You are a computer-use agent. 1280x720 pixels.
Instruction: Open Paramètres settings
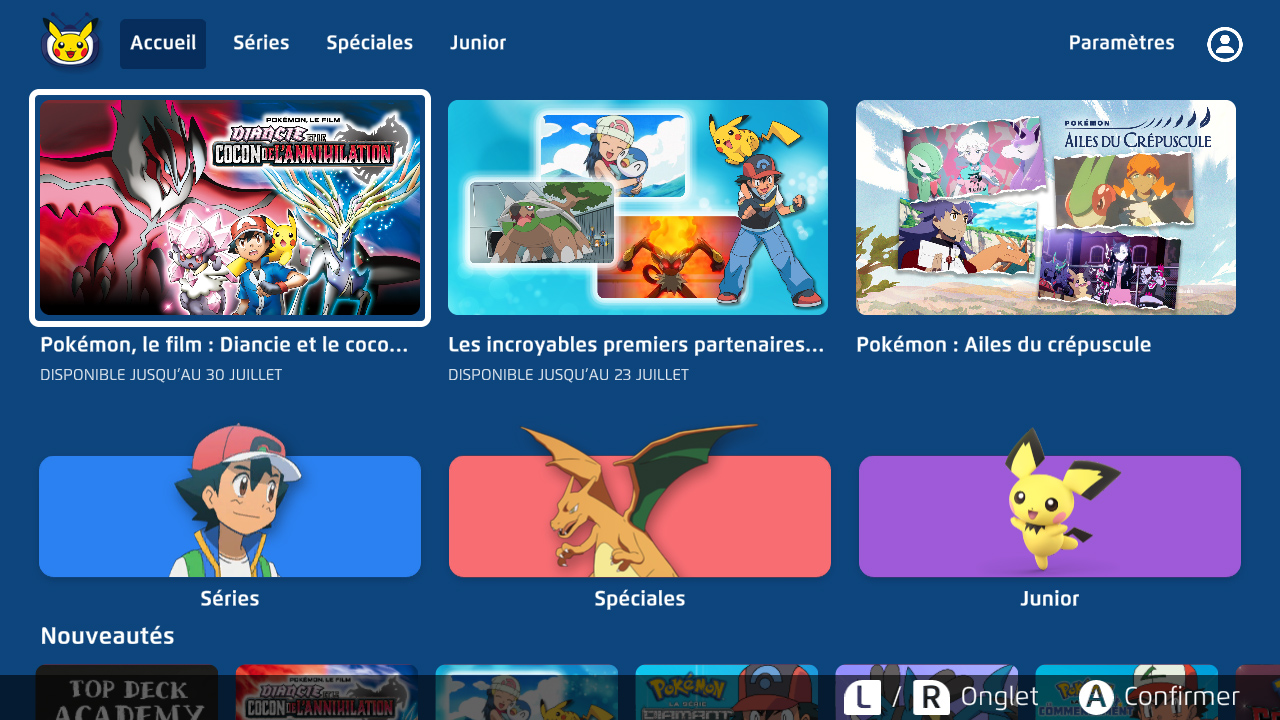[x=1121, y=44]
